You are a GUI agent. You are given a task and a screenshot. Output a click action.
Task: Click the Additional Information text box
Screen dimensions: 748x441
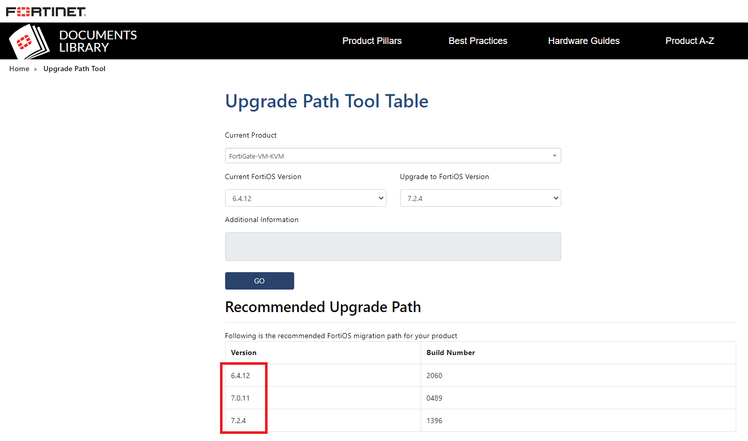(x=393, y=246)
